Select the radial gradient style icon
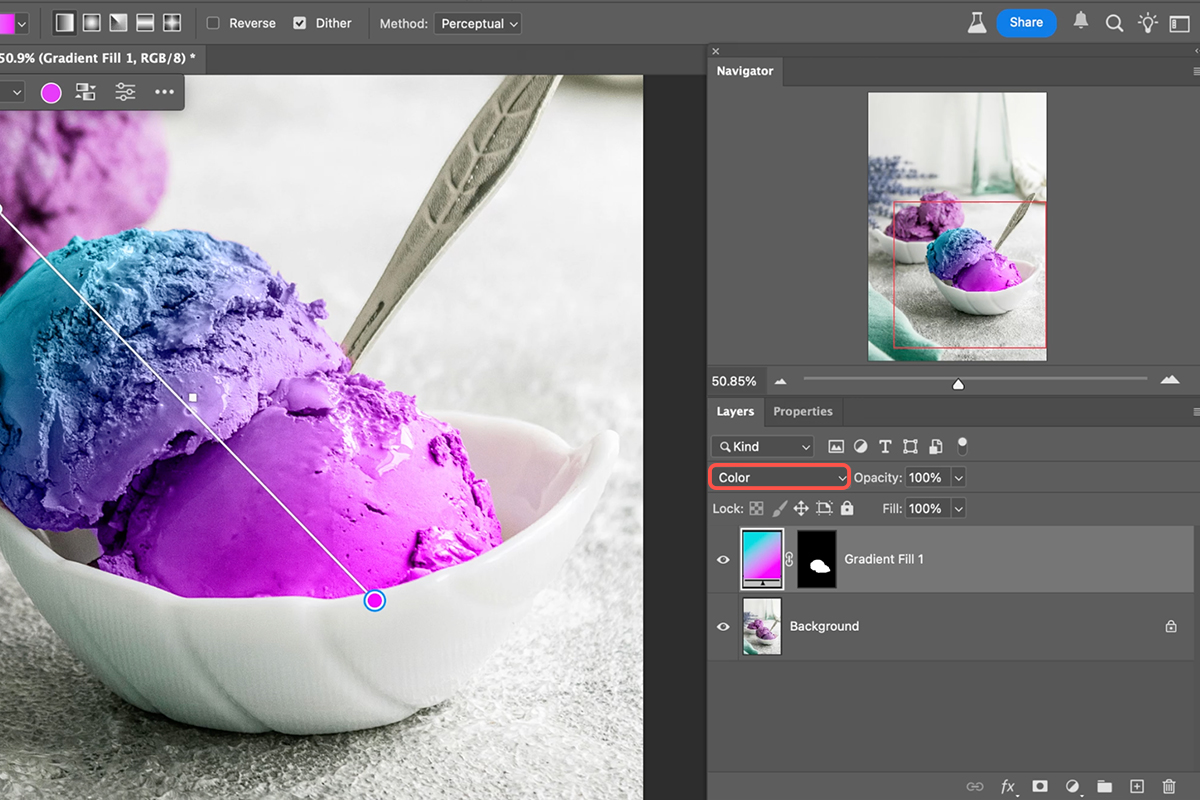This screenshot has width=1200, height=800. click(92, 22)
